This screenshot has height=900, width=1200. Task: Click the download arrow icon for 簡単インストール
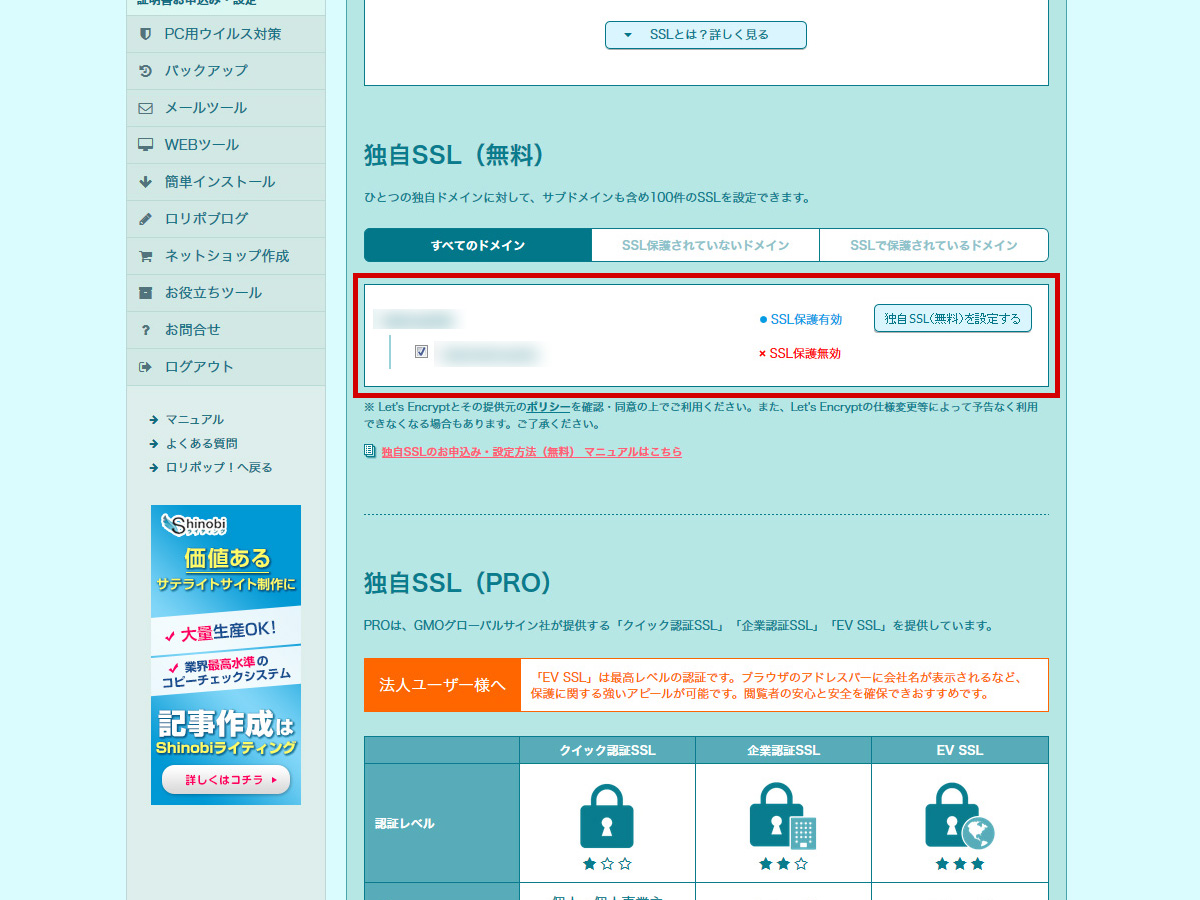[x=146, y=182]
